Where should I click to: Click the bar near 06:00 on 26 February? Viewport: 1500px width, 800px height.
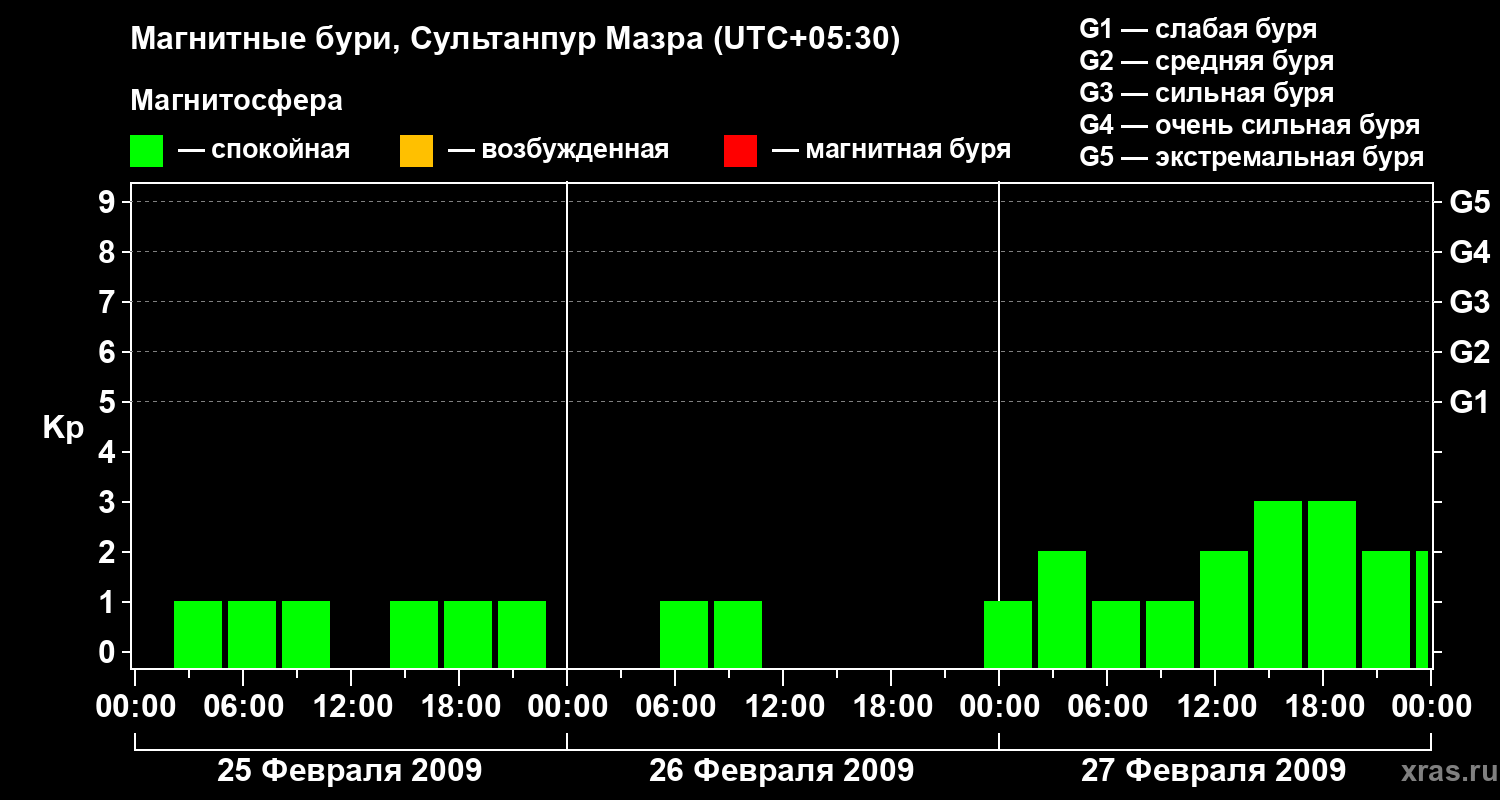pos(684,635)
